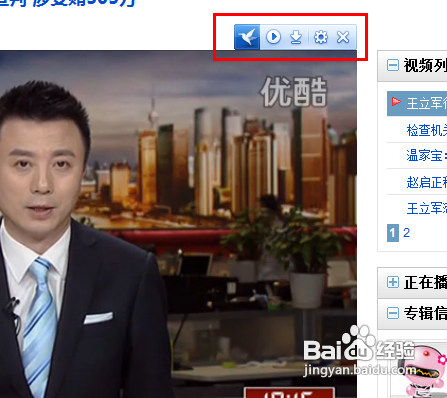The height and width of the screenshot is (398, 447).
Task: Click the download arrow icon in the floating toolbar
Action: (x=296, y=37)
